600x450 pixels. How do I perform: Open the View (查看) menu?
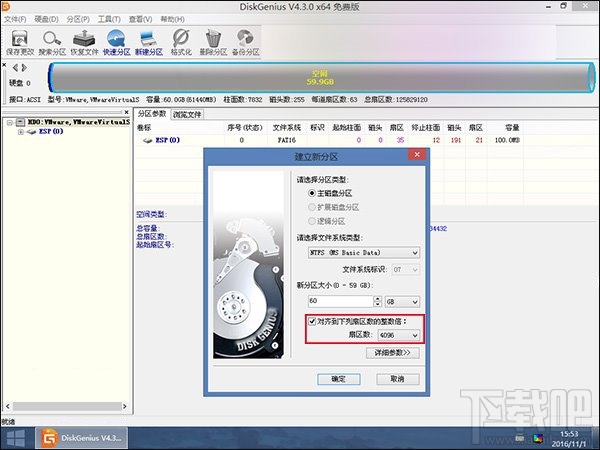point(140,19)
